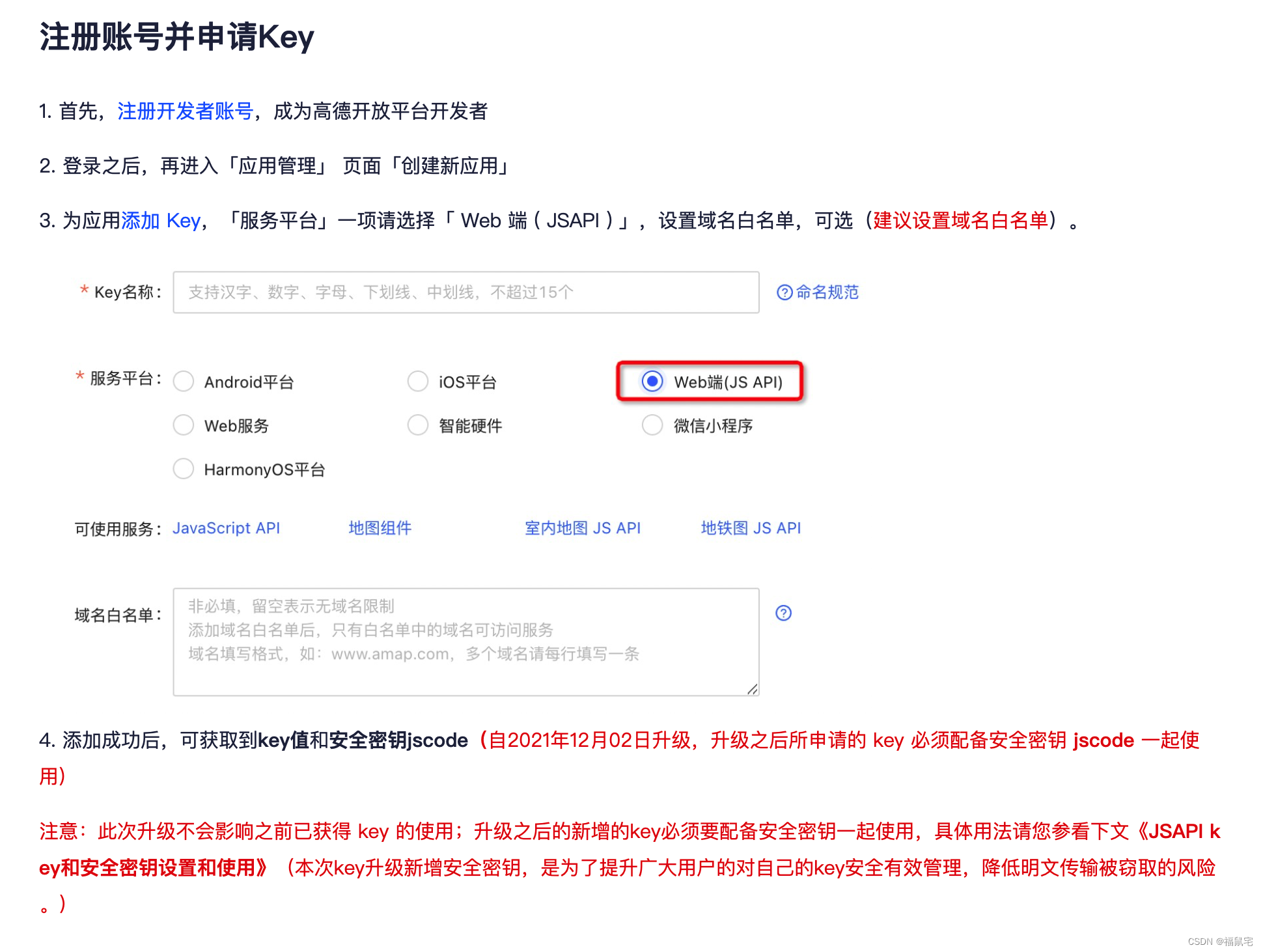Select the Android平台 radio button
Screen dimensions: 1263x952
click(x=184, y=381)
